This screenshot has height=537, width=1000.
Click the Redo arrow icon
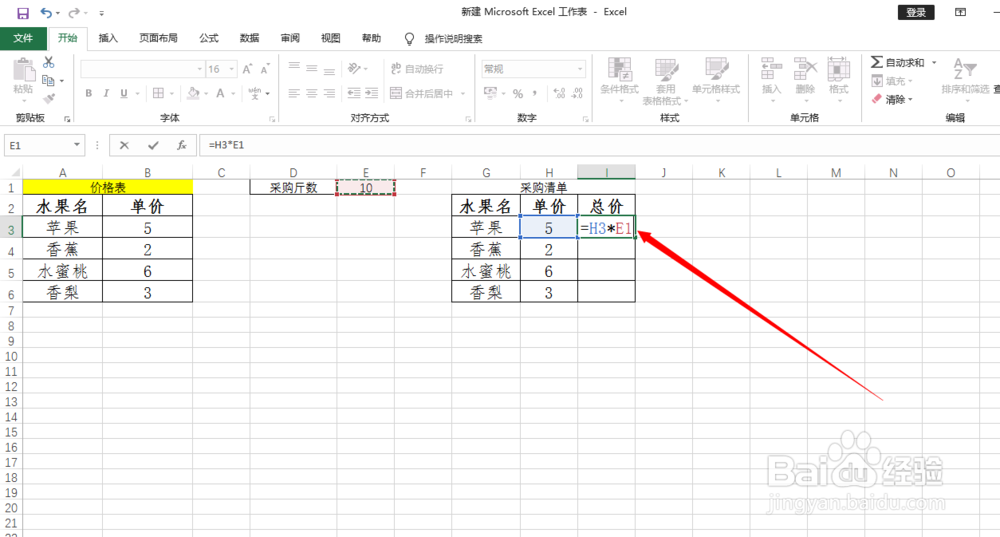click(x=74, y=13)
